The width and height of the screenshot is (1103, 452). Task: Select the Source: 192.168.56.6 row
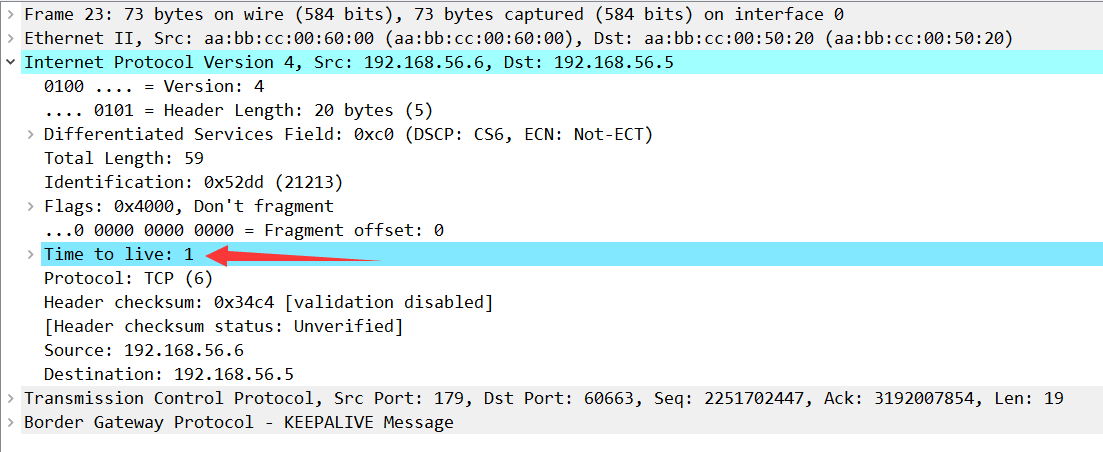point(143,350)
